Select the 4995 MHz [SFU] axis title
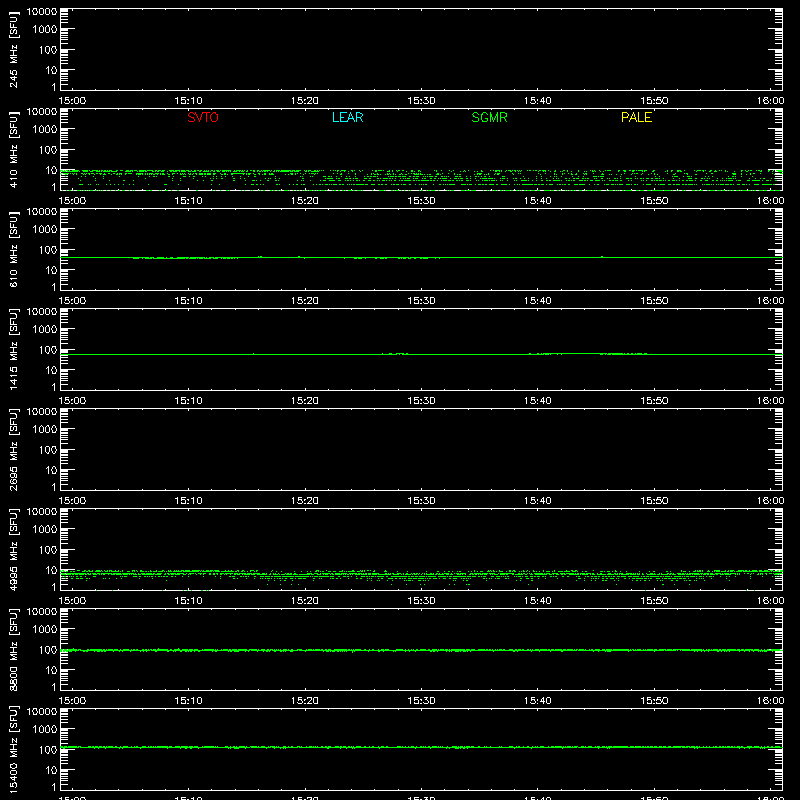Image resolution: width=800 pixels, height=800 pixels. click(13, 549)
